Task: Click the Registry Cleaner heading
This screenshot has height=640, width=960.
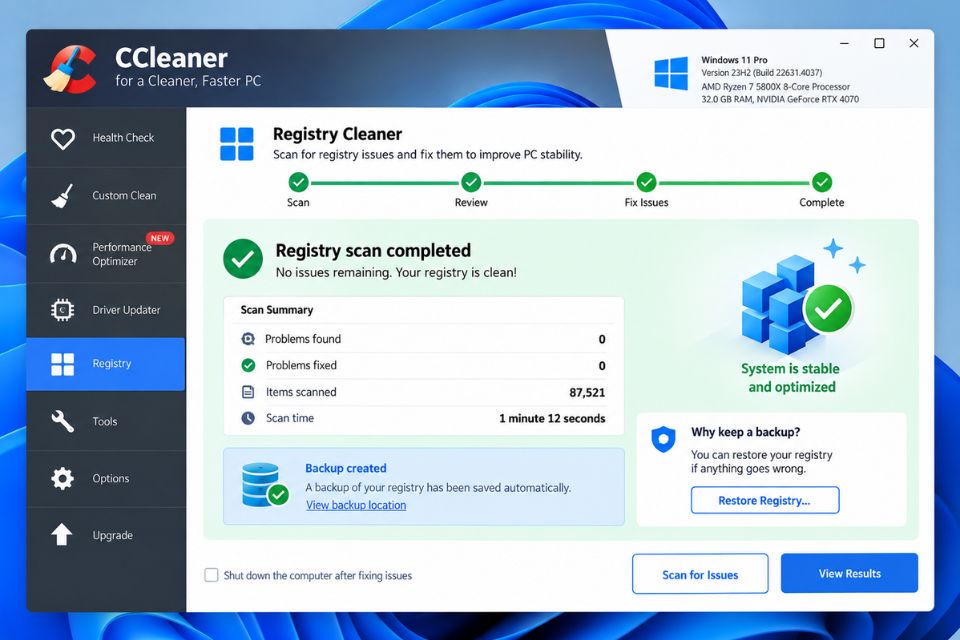Action: (x=337, y=134)
